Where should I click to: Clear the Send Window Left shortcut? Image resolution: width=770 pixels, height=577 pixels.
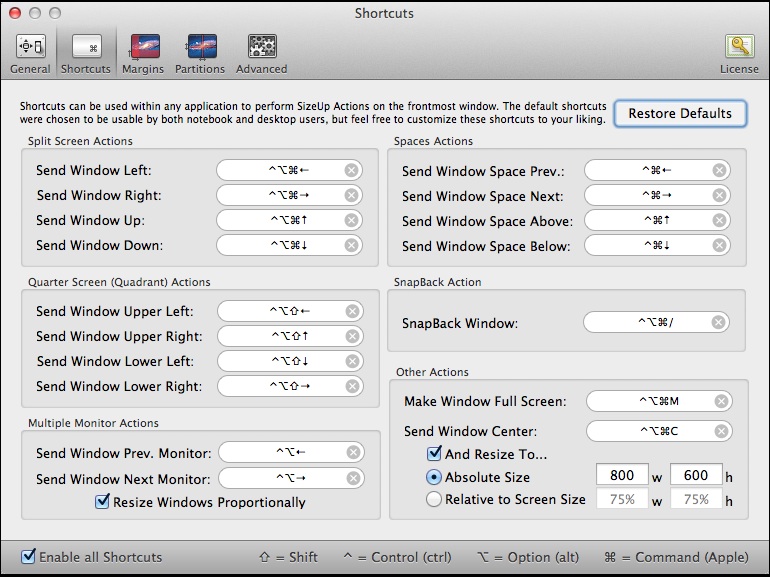click(x=351, y=170)
